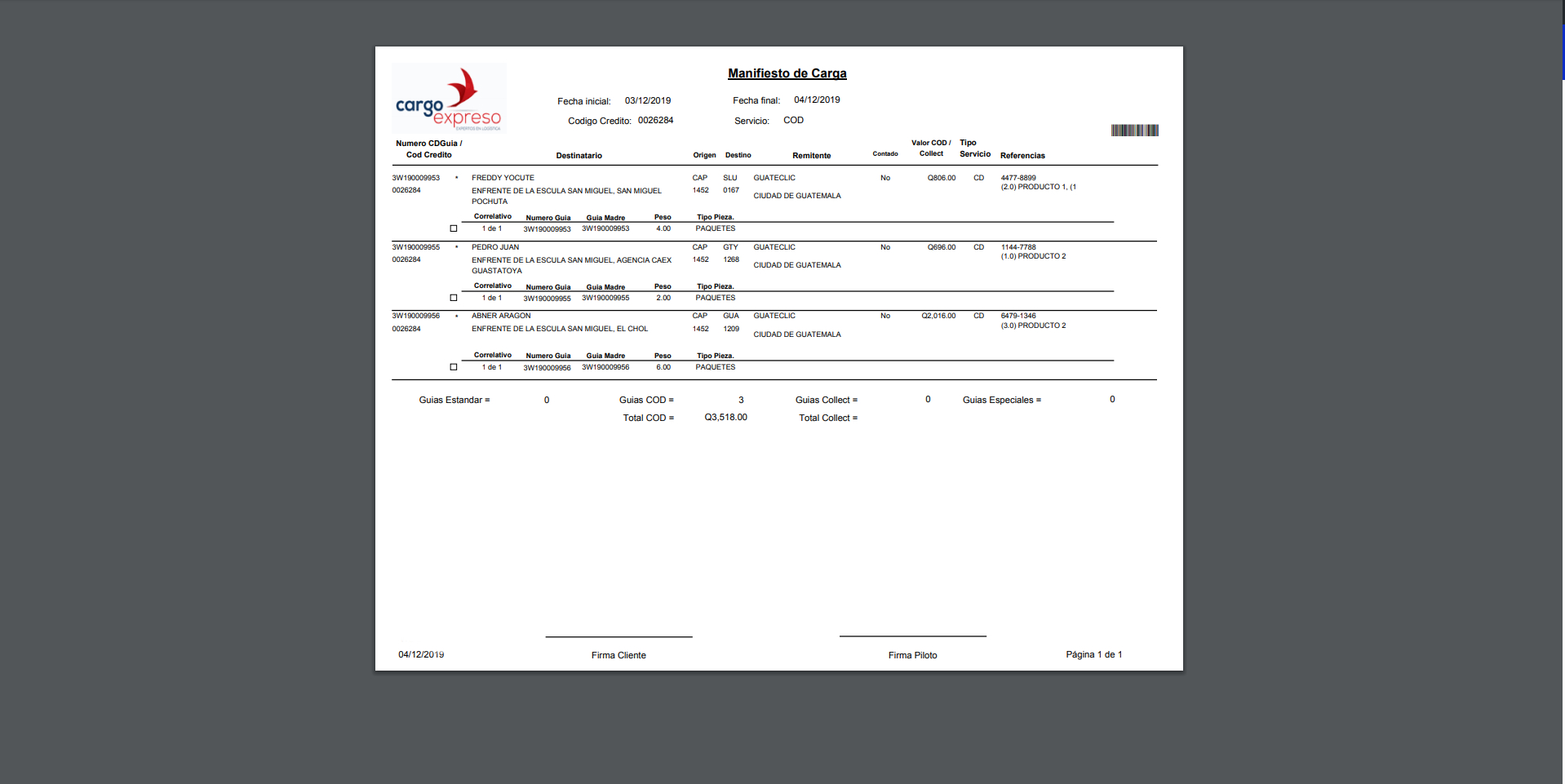Click the address ending in GUASTATOYA
1565x784 pixels.
(571, 265)
